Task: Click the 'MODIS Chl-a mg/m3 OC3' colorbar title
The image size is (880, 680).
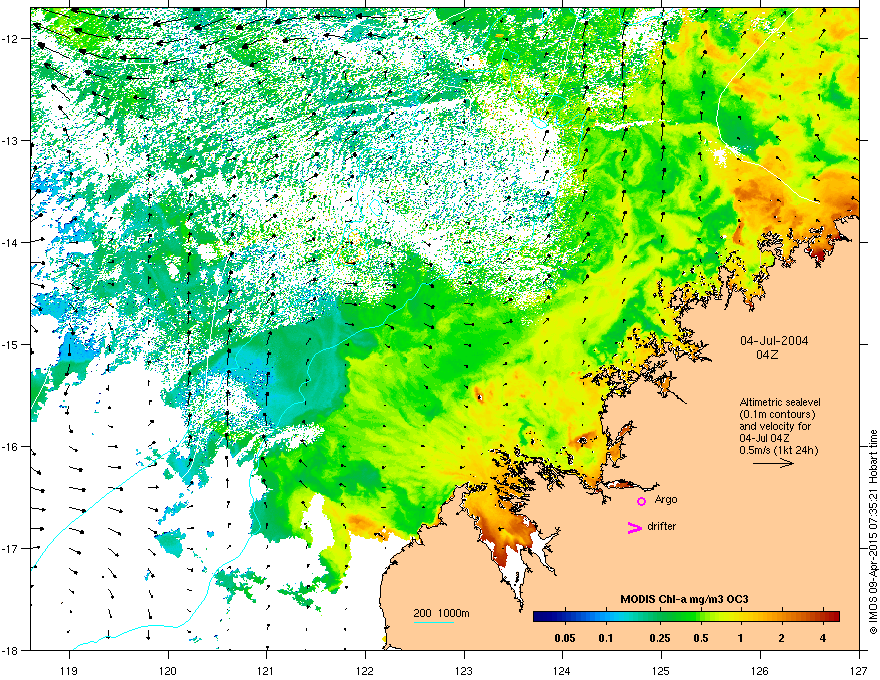Action: tap(684, 599)
